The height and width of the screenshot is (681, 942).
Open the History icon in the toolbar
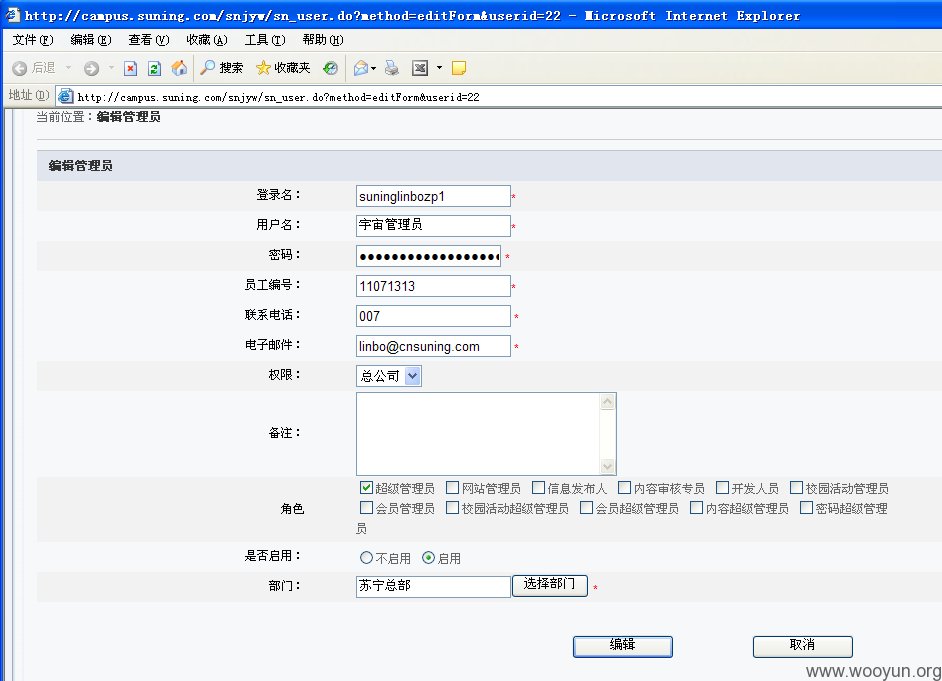coord(330,68)
